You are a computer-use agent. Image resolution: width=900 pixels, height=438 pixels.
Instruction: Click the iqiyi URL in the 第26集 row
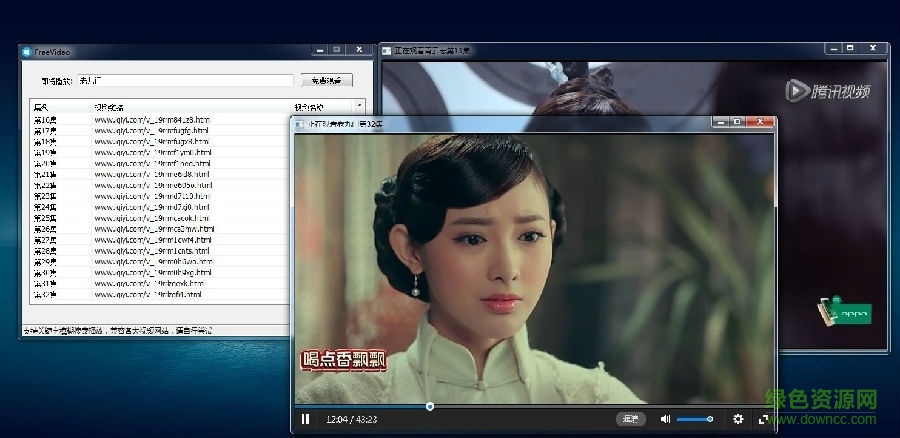tap(154, 229)
